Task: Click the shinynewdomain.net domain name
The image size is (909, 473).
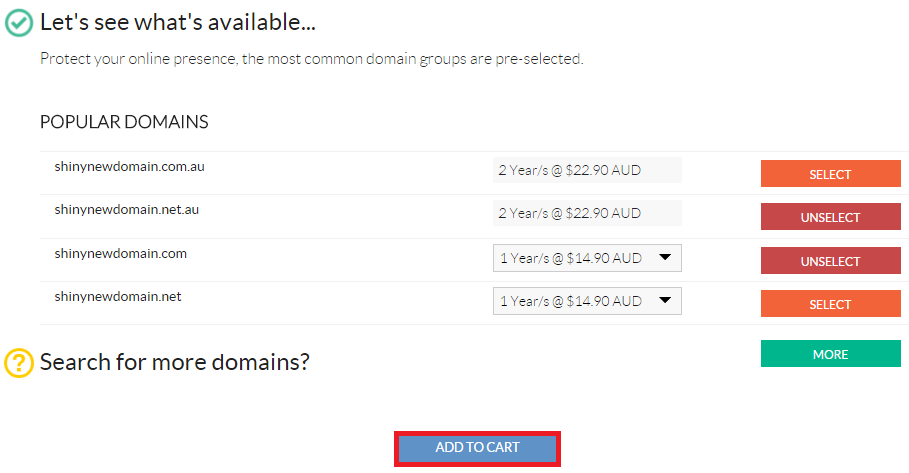Action: [x=118, y=297]
